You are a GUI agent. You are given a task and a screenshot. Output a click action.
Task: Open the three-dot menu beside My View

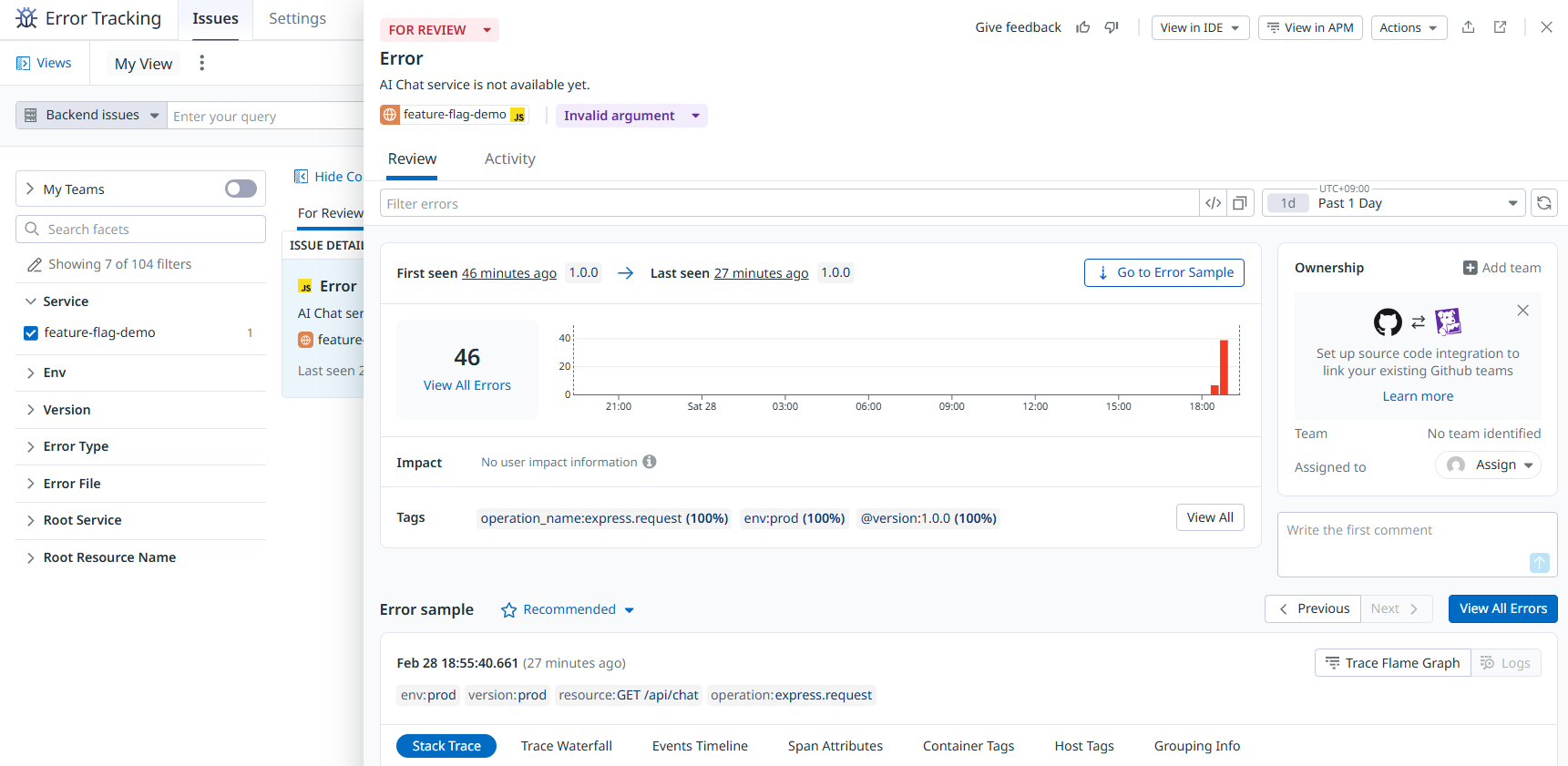point(202,63)
